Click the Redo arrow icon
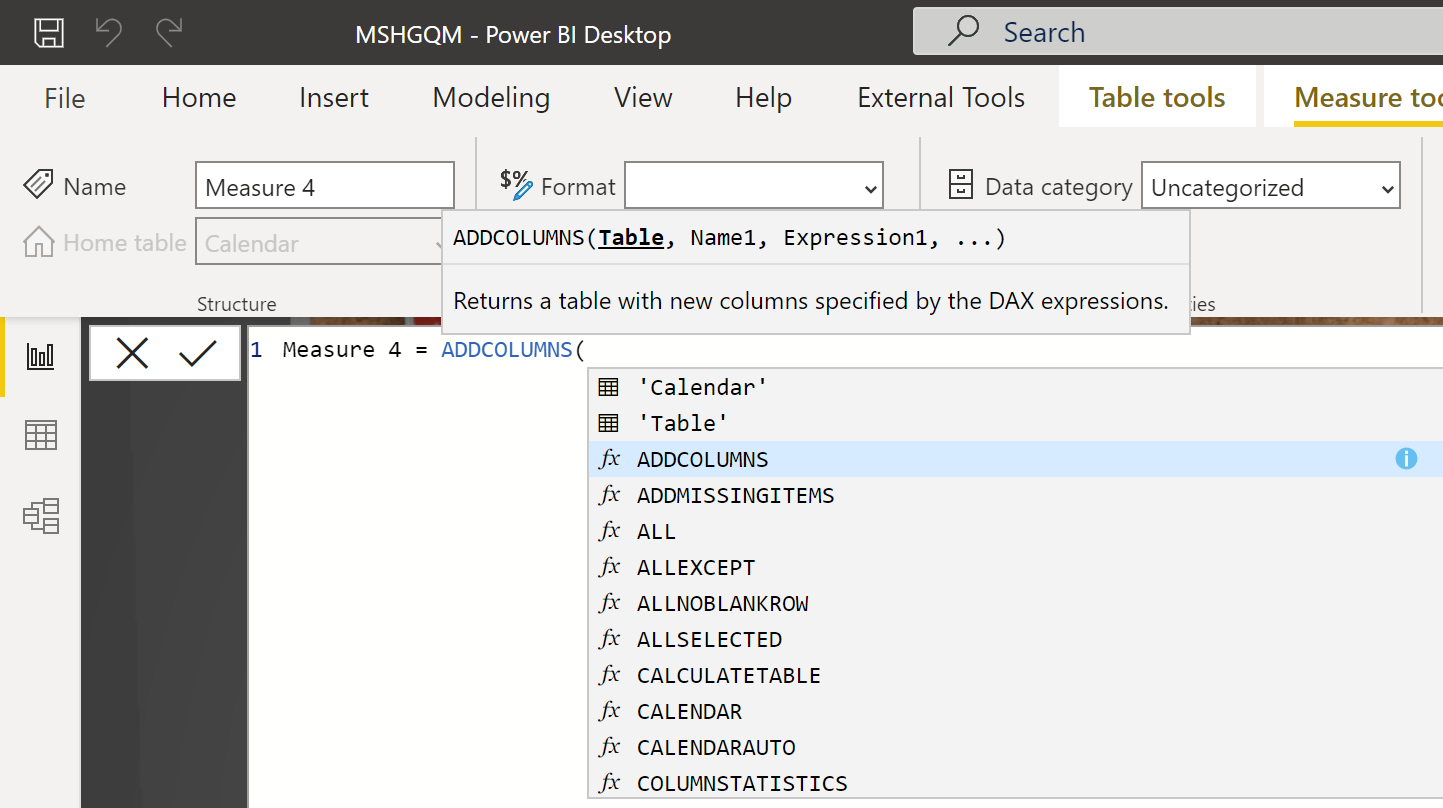 point(168,33)
